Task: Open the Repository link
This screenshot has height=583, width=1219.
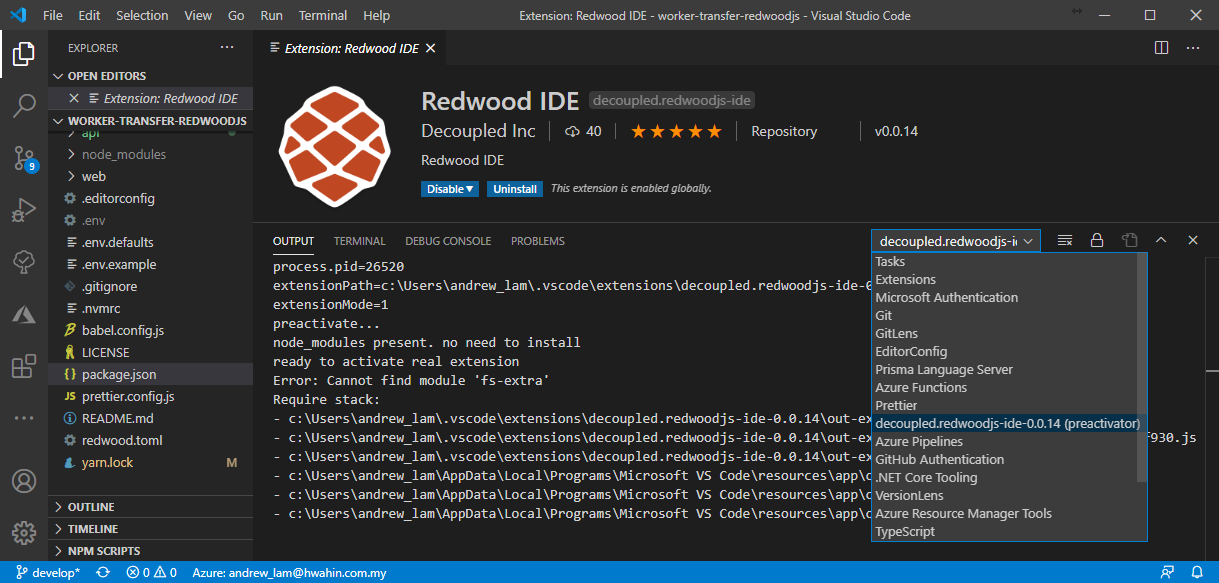Action: [784, 131]
